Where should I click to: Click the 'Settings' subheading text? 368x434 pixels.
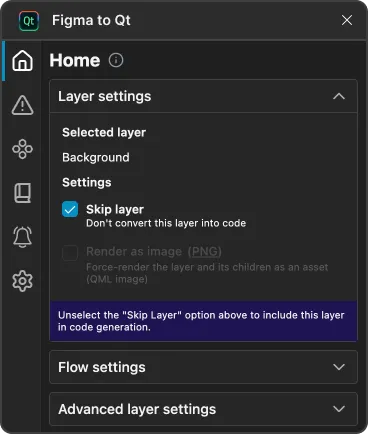pyautogui.click(x=87, y=182)
